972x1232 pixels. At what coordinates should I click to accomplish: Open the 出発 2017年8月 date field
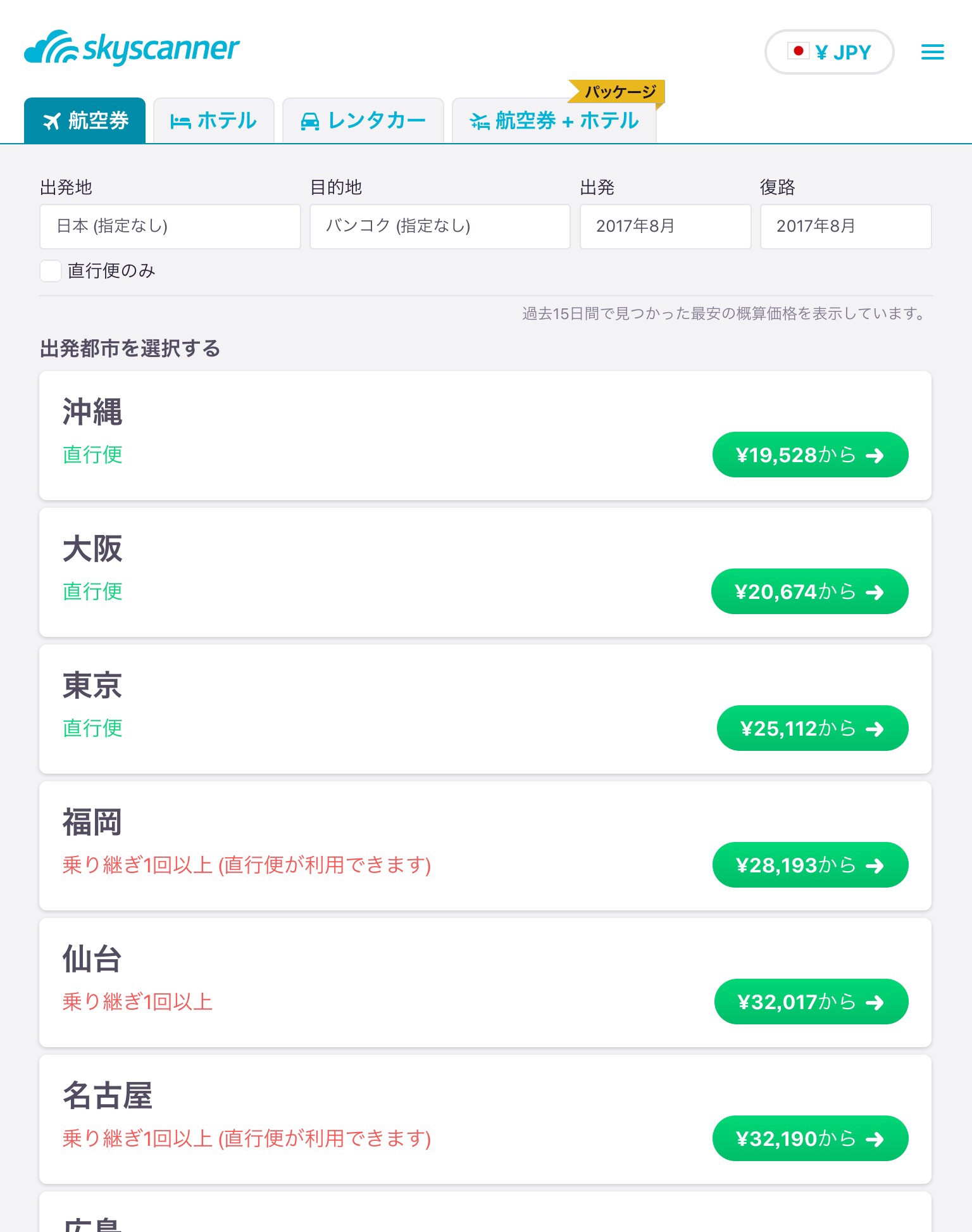[x=665, y=226]
